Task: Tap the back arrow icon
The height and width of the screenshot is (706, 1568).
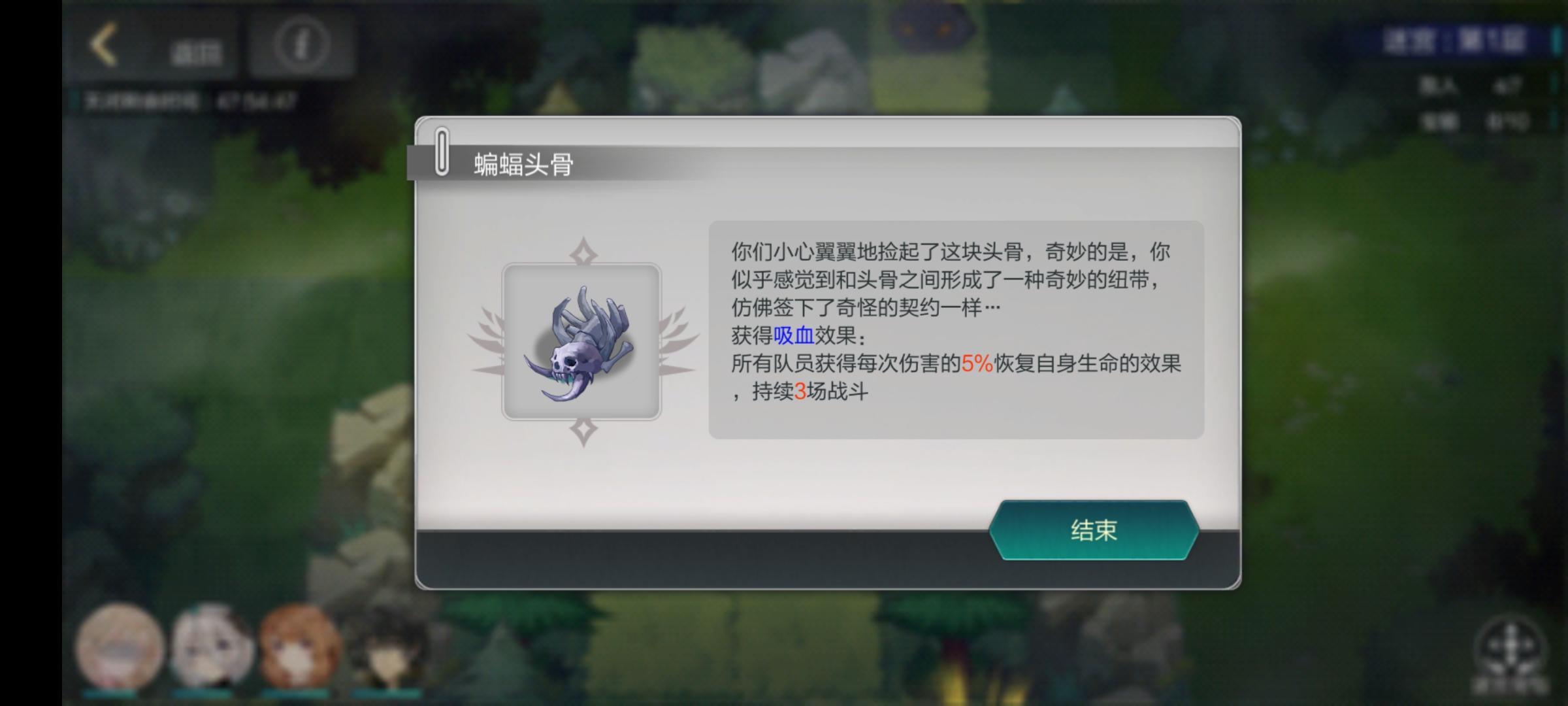Action: (103, 44)
